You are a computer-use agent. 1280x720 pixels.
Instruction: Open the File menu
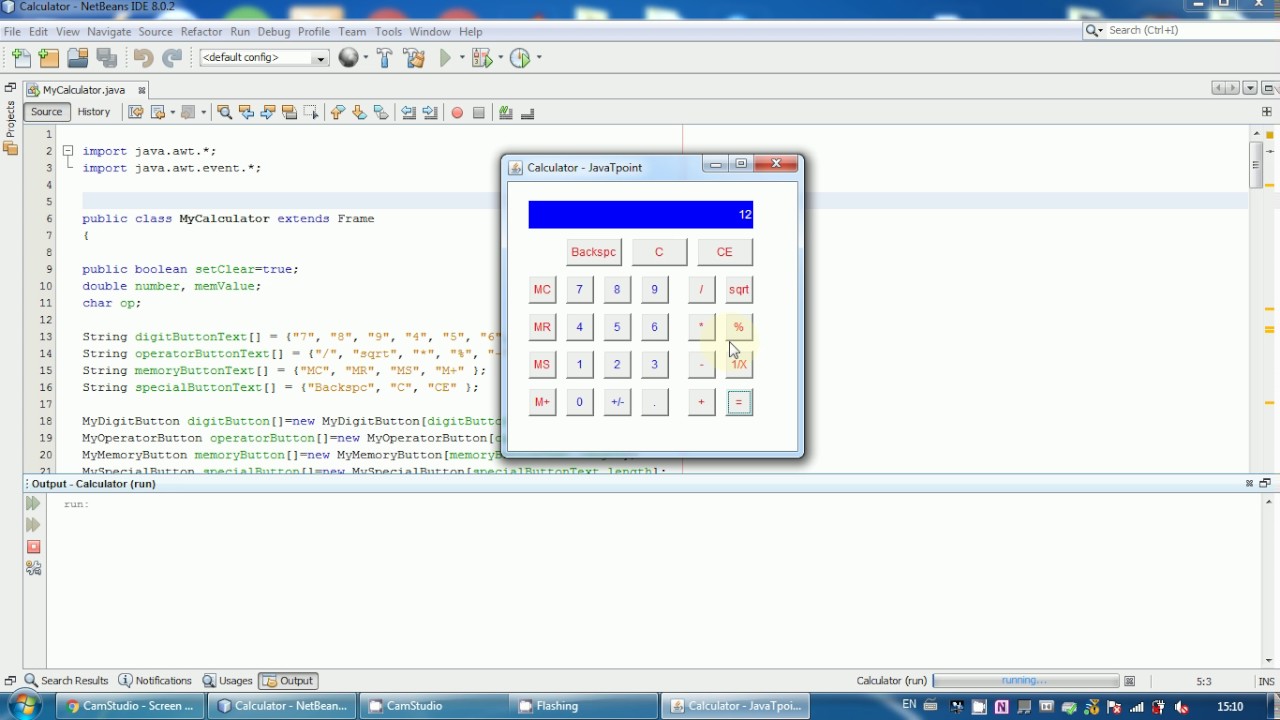pyautogui.click(x=12, y=31)
